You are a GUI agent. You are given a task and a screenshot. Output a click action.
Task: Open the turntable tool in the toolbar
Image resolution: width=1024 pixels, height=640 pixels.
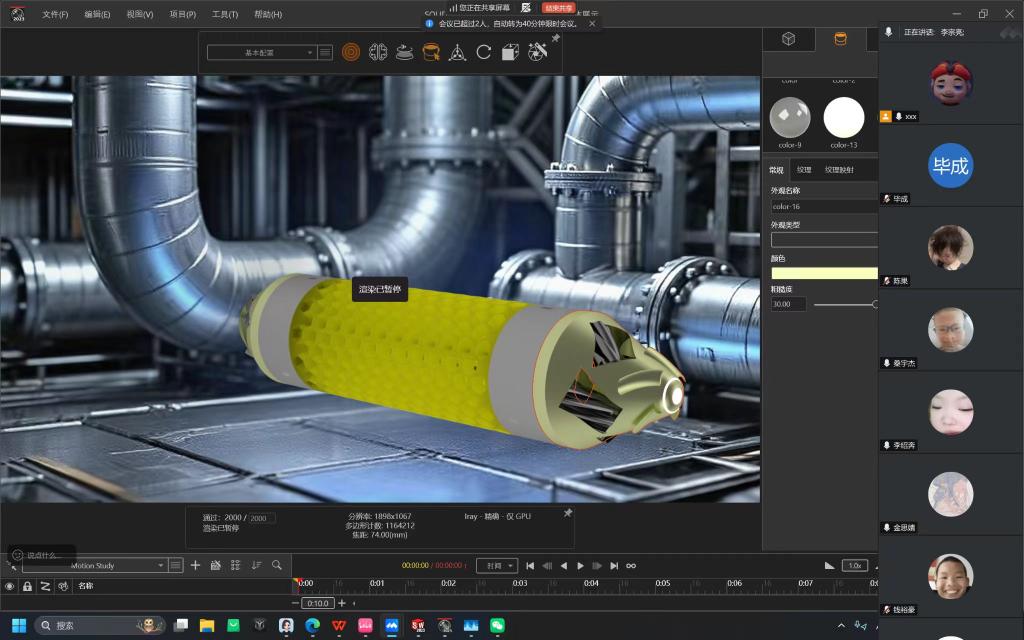[404, 52]
